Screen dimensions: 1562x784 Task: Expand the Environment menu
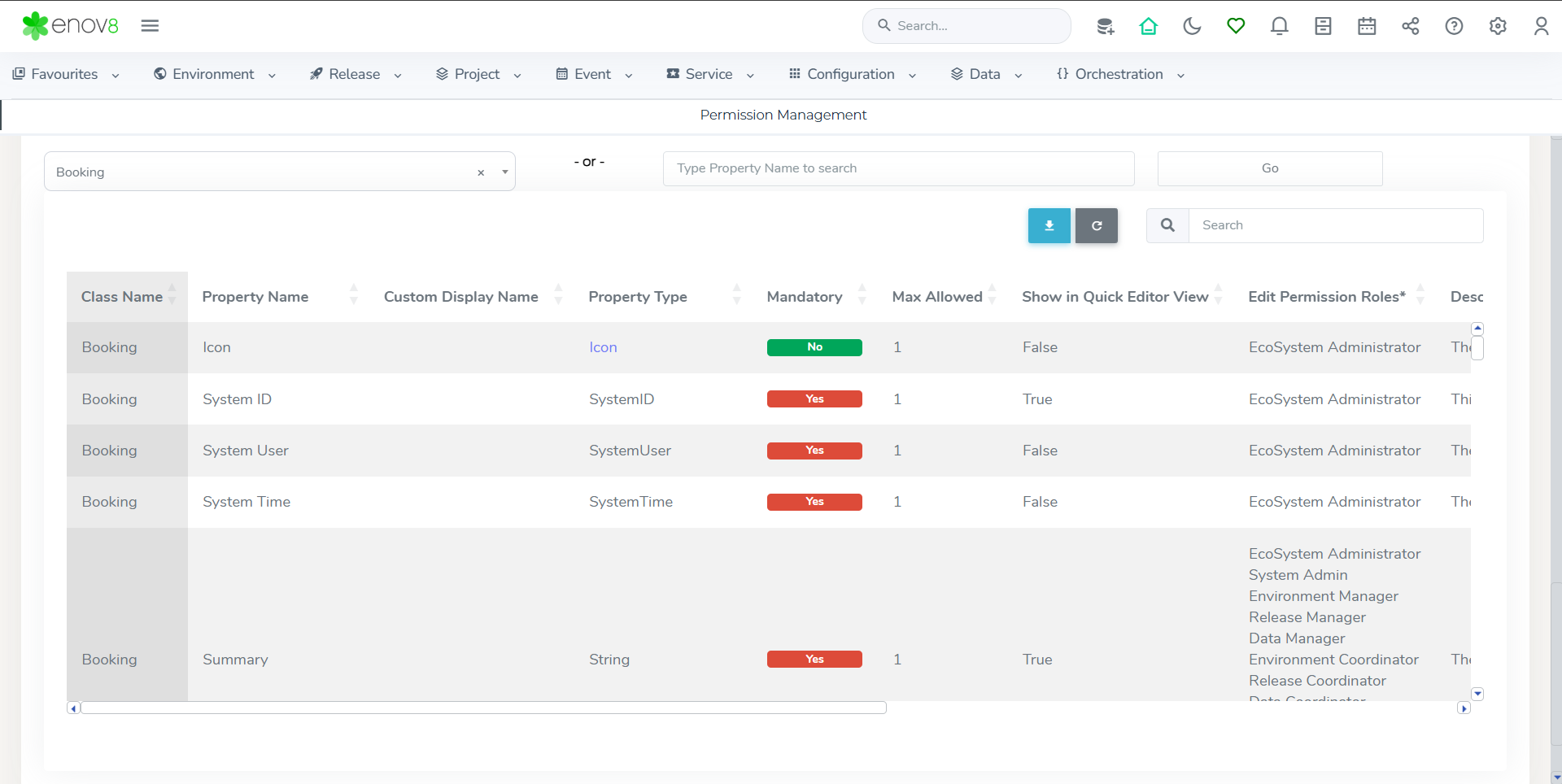[215, 74]
